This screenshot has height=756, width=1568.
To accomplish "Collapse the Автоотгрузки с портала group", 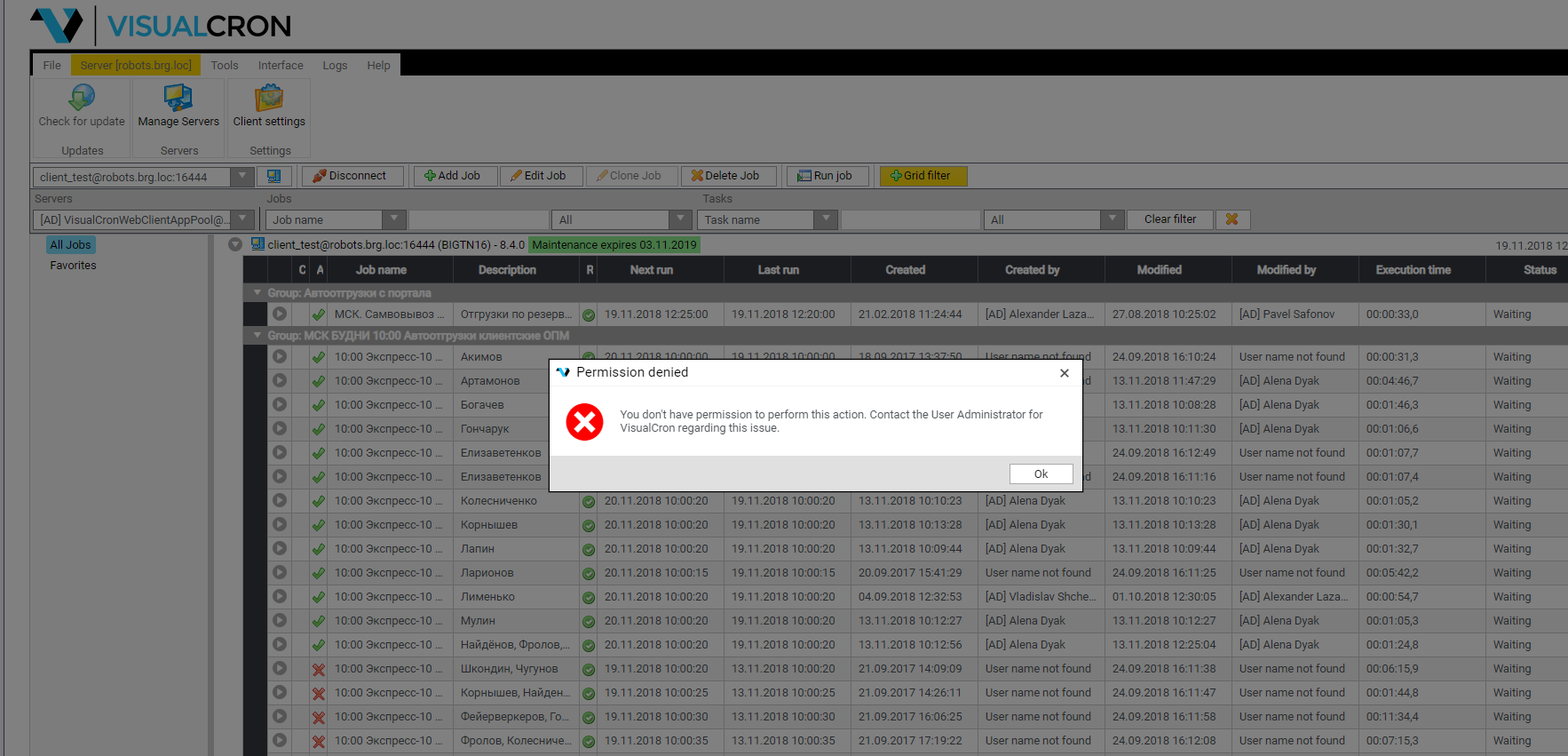I will [x=257, y=293].
